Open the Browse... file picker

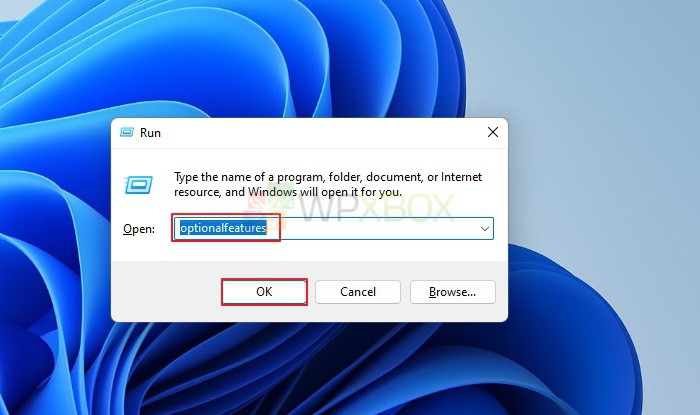click(453, 292)
